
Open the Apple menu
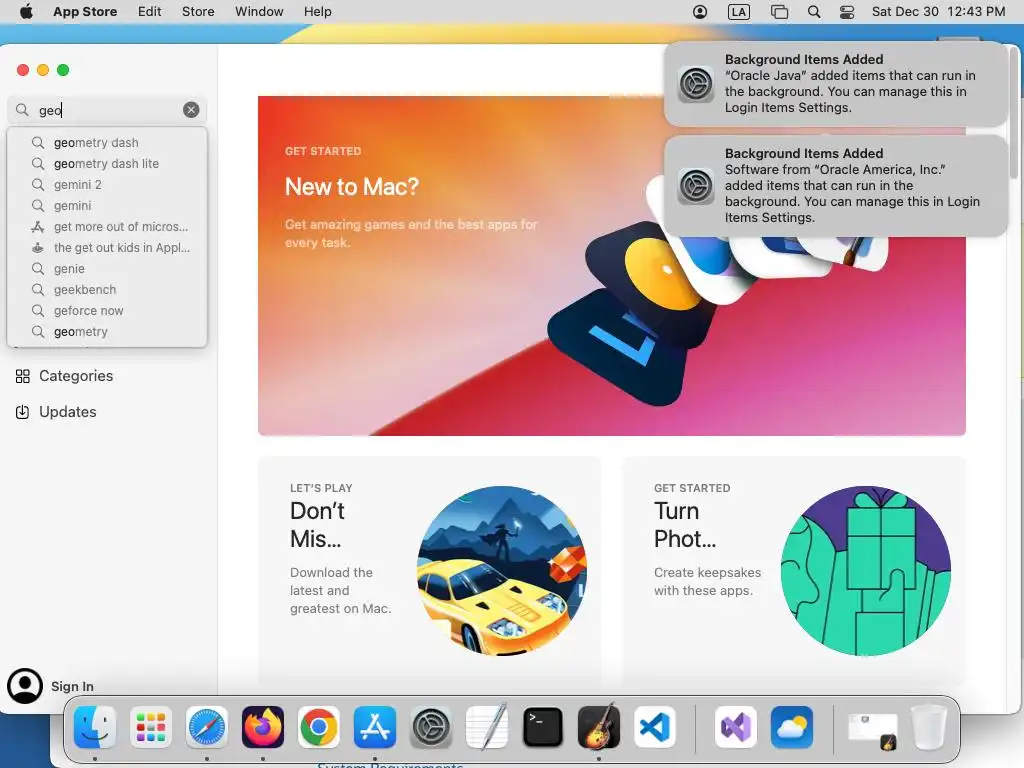coord(26,11)
